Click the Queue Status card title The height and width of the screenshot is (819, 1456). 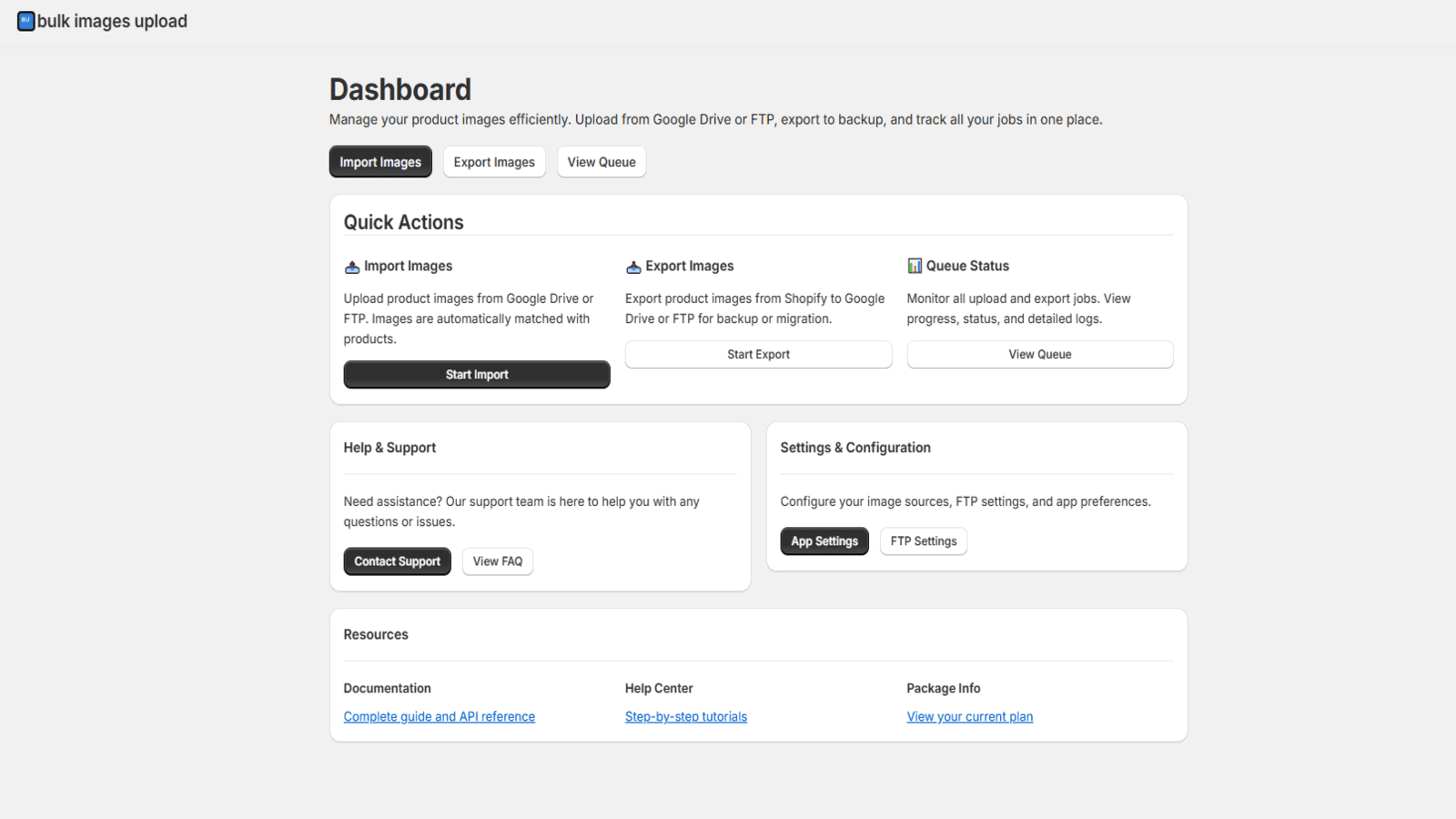pos(967,266)
